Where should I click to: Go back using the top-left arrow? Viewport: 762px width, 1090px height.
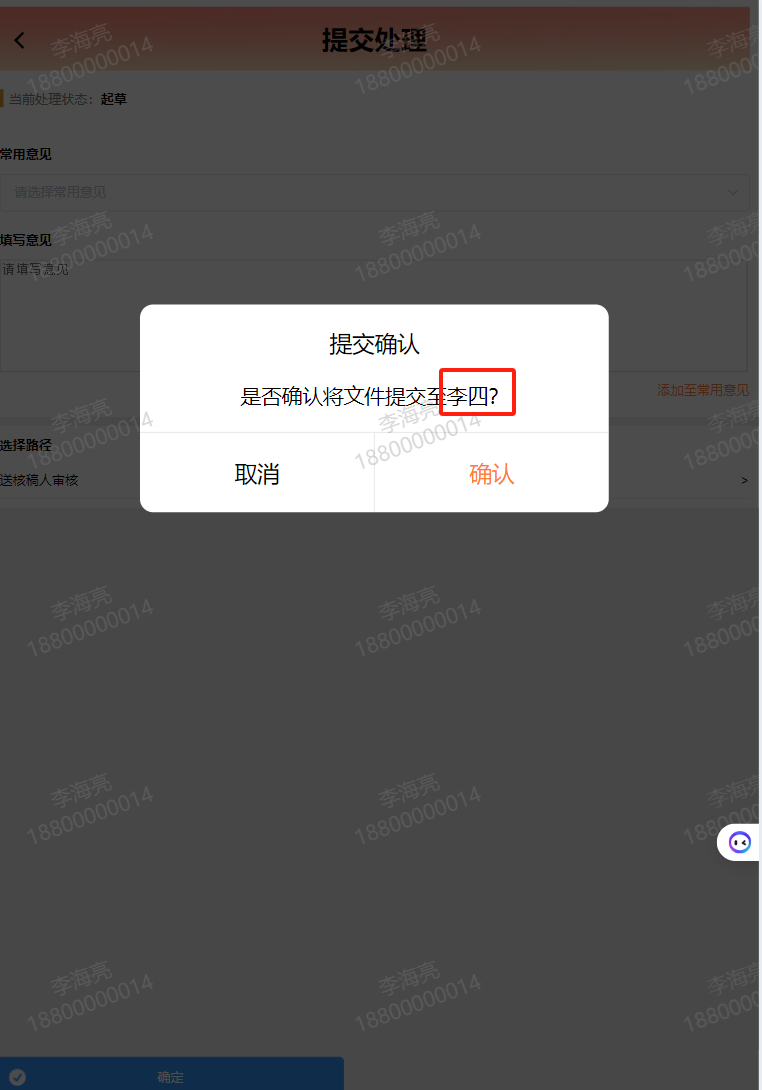coord(19,40)
